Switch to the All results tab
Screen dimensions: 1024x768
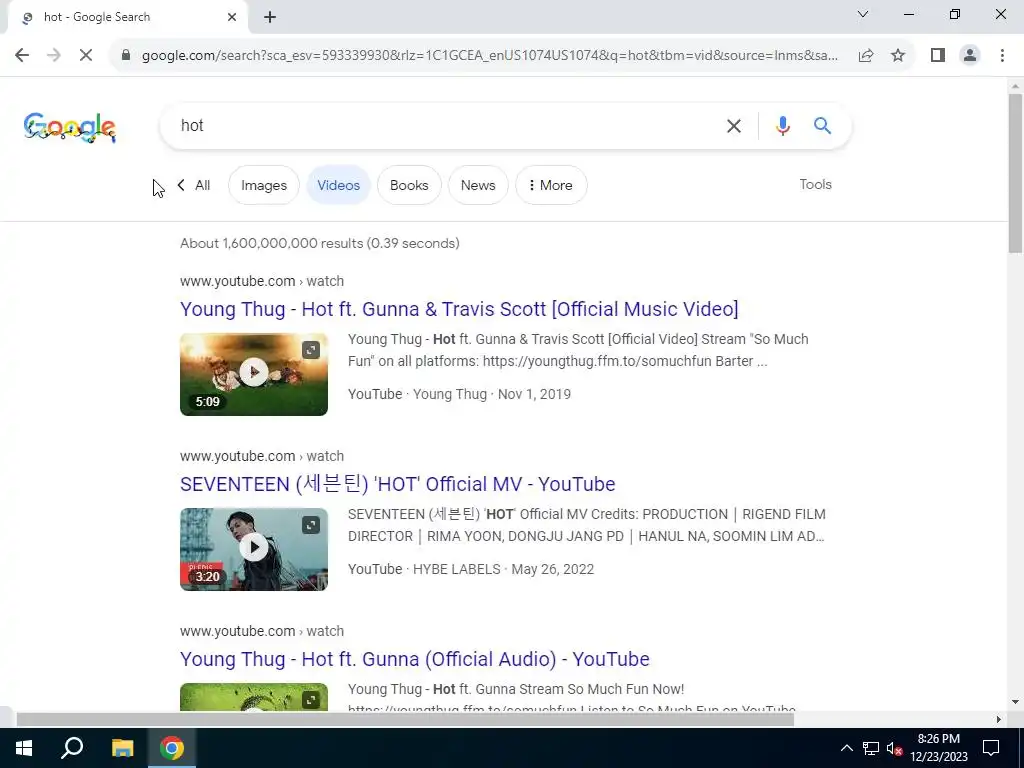tap(202, 185)
